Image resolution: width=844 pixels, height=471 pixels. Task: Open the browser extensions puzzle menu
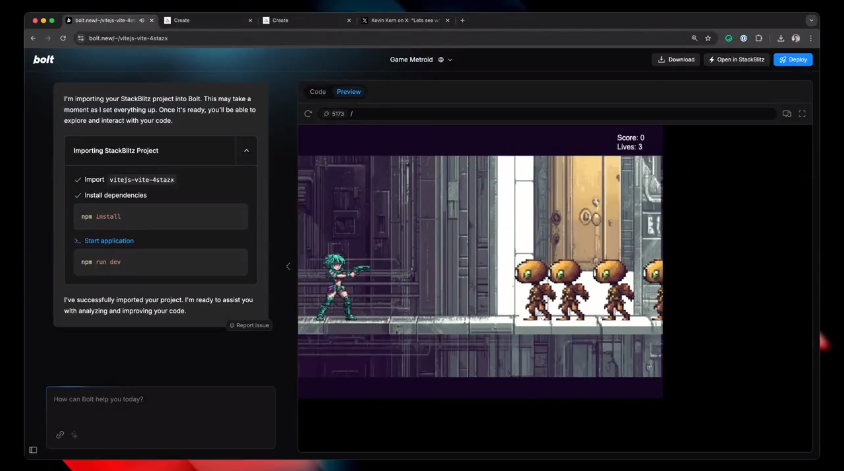coord(759,38)
